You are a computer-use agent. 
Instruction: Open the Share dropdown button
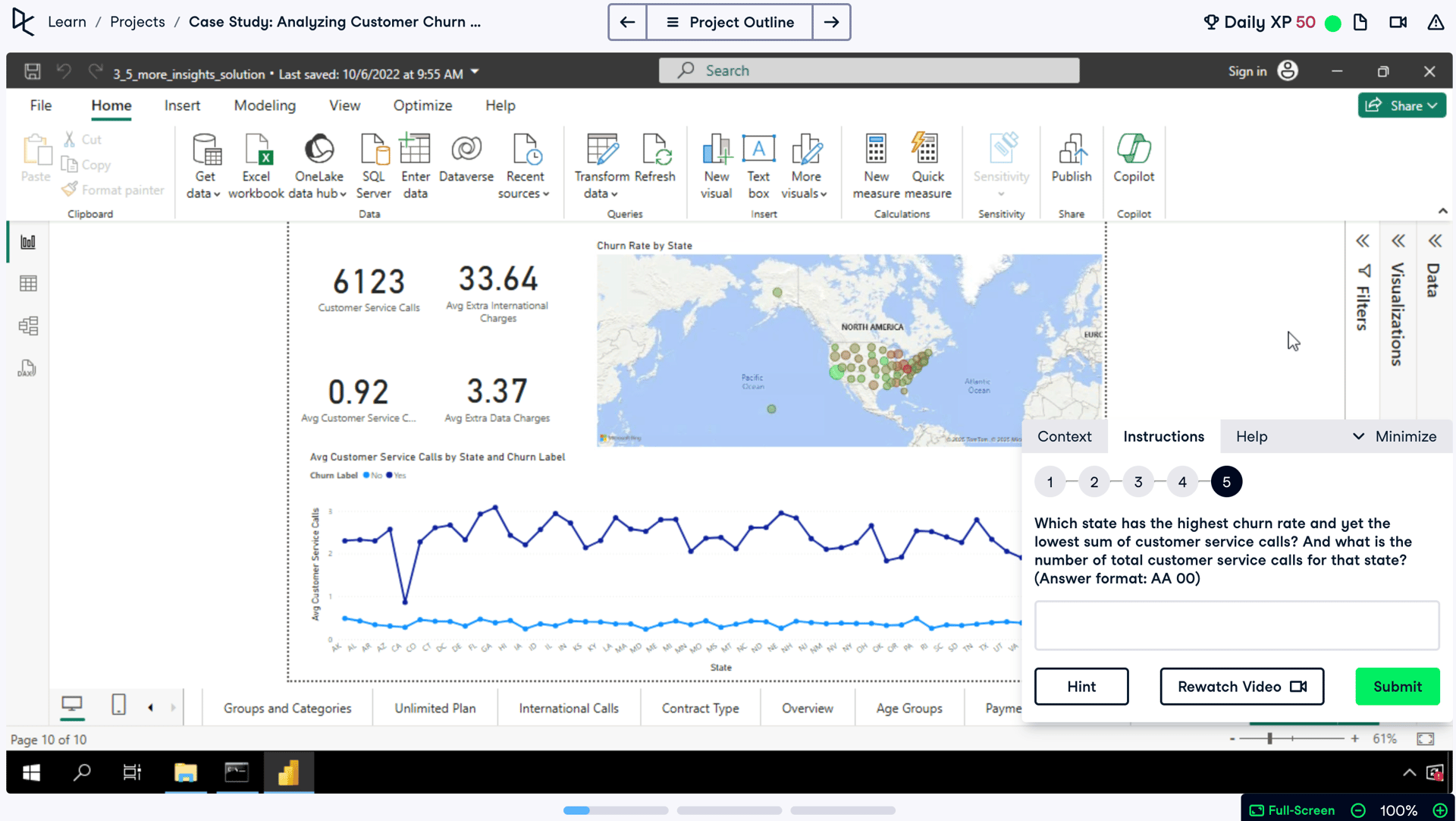(x=1401, y=105)
